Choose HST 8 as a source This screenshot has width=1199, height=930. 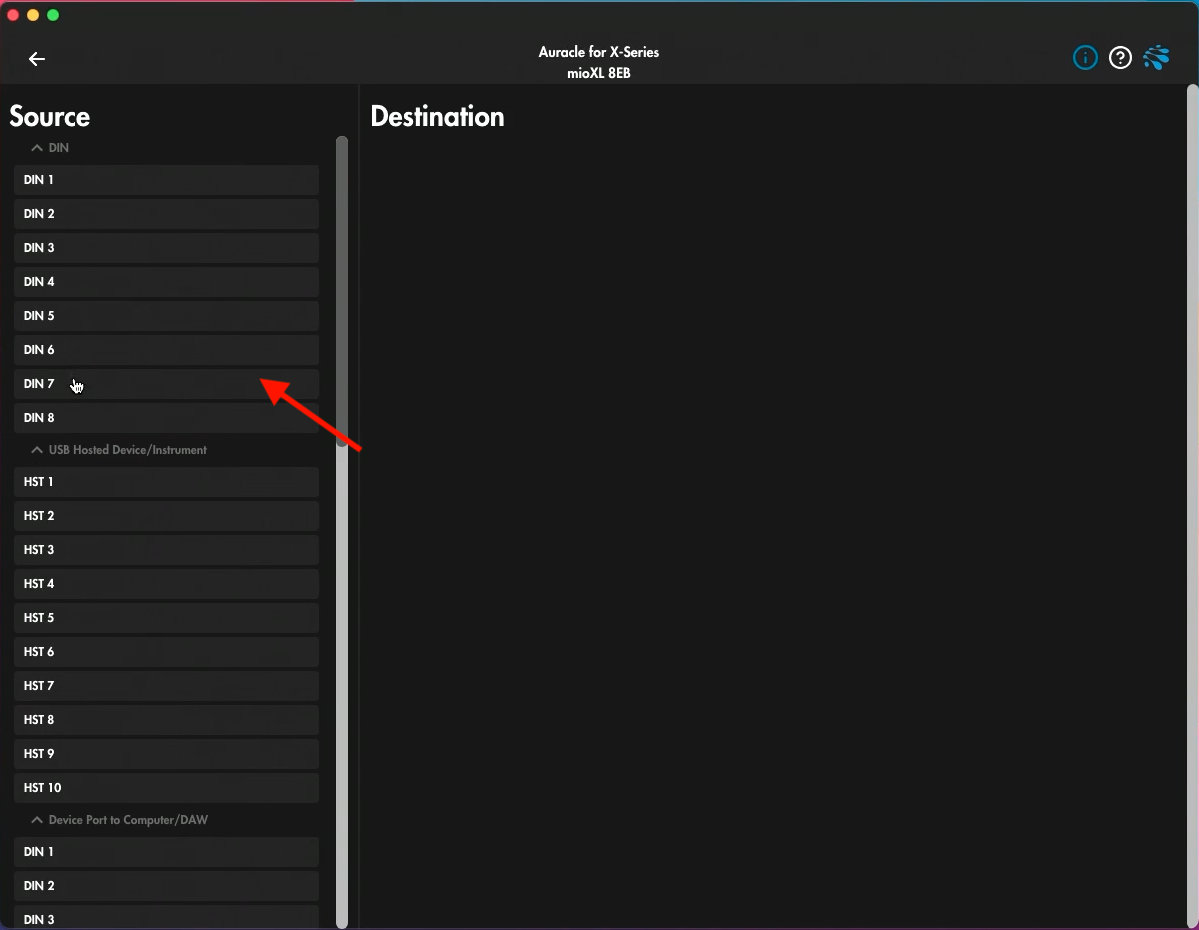pyautogui.click(x=166, y=720)
